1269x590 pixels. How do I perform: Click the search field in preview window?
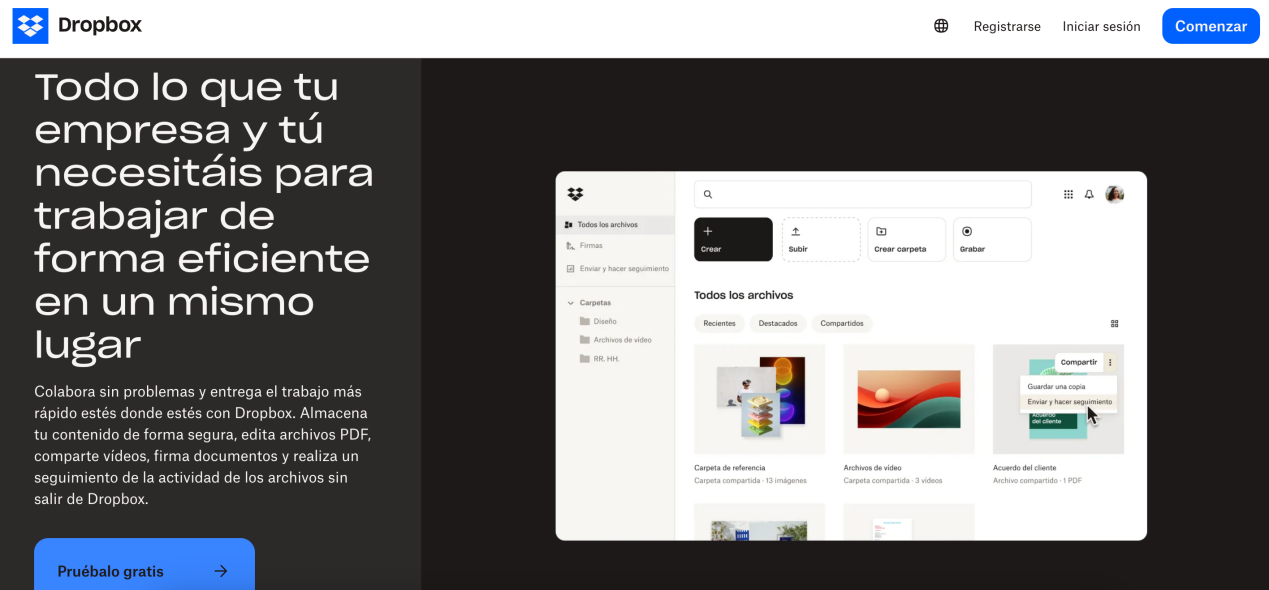pos(862,194)
